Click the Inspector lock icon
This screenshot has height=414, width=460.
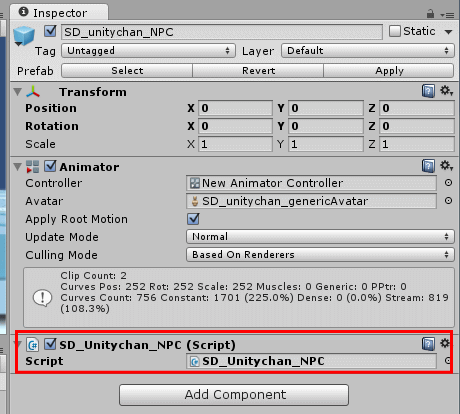point(430,14)
